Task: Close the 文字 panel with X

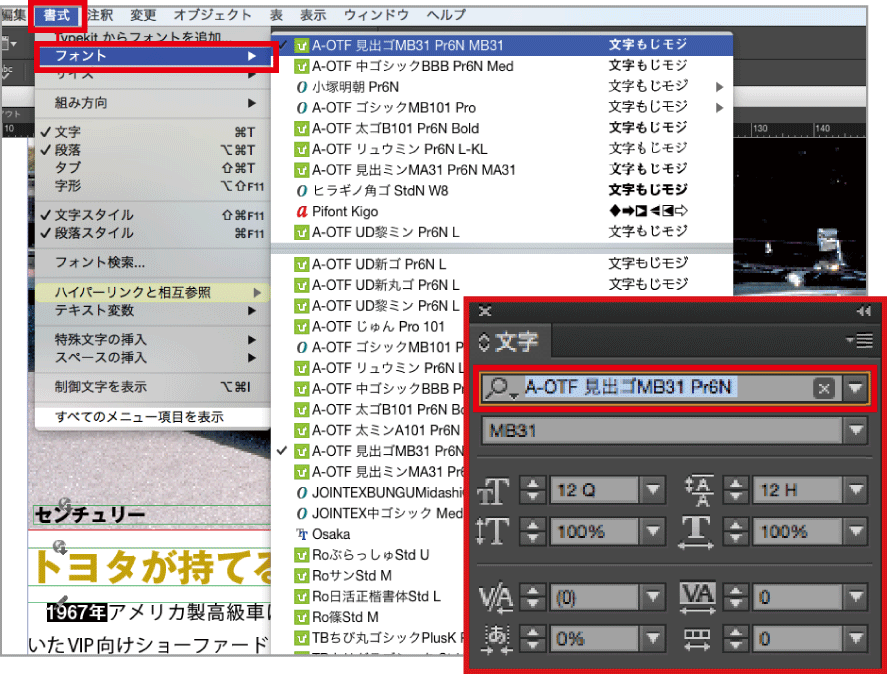Action: [x=485, y=311]
